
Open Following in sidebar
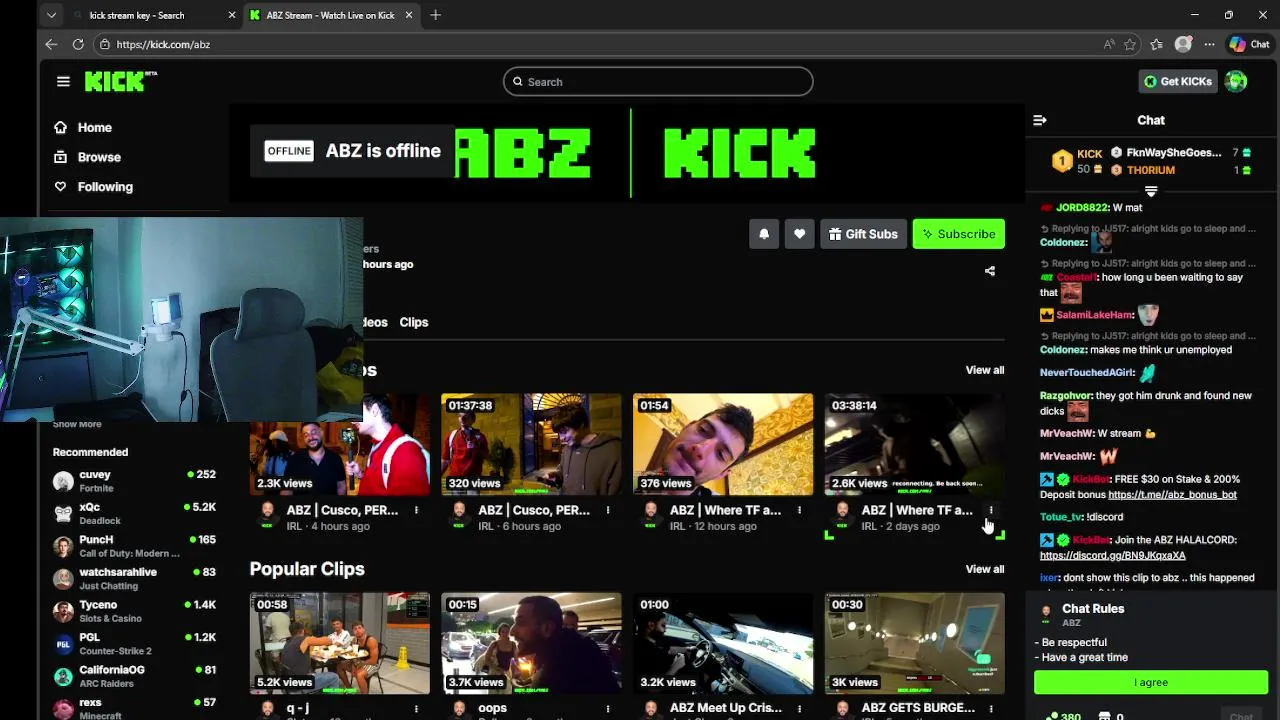[x=93, y=187]
